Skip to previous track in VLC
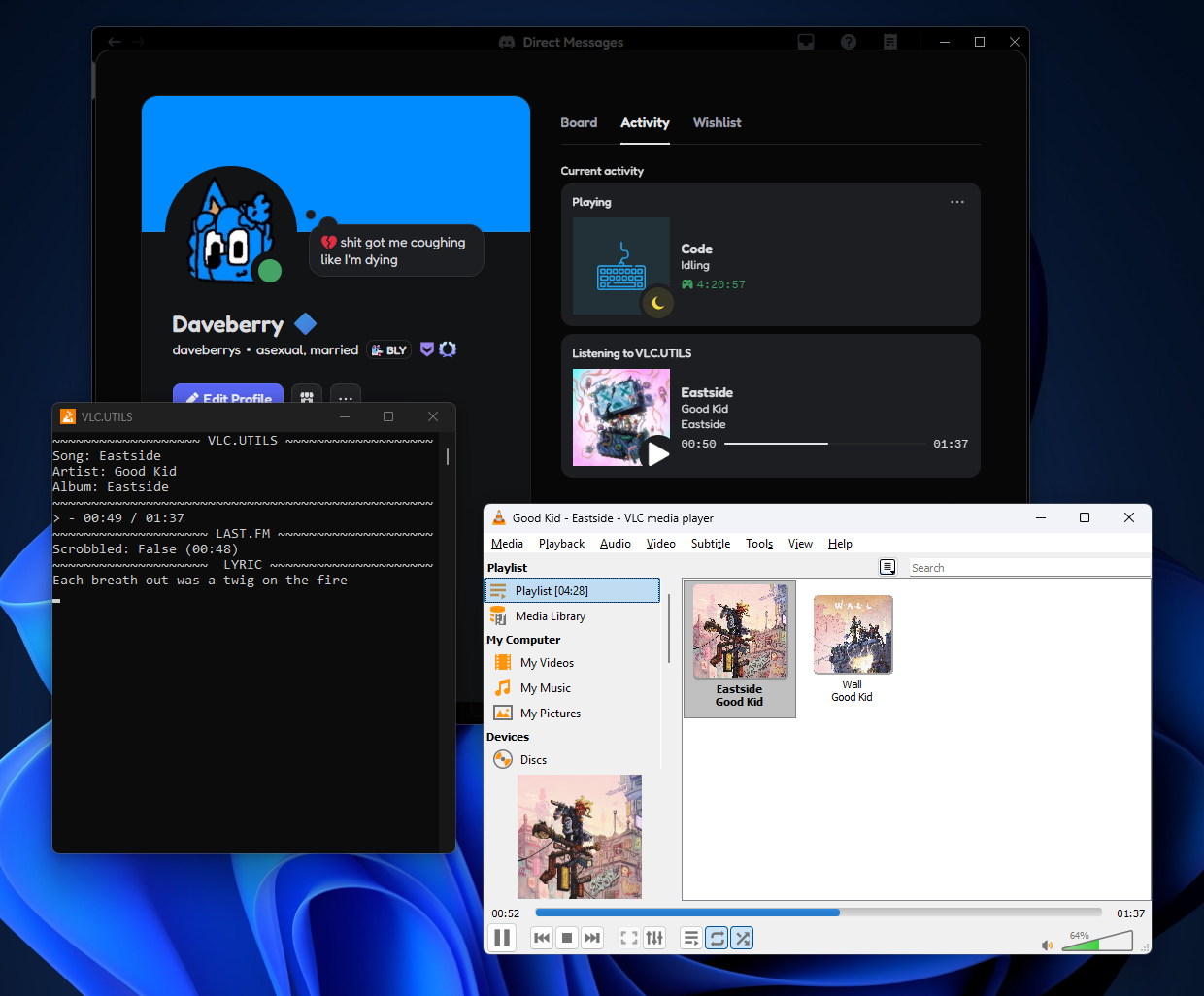This screenshot has height=996, width=1204. click(542, 938)
